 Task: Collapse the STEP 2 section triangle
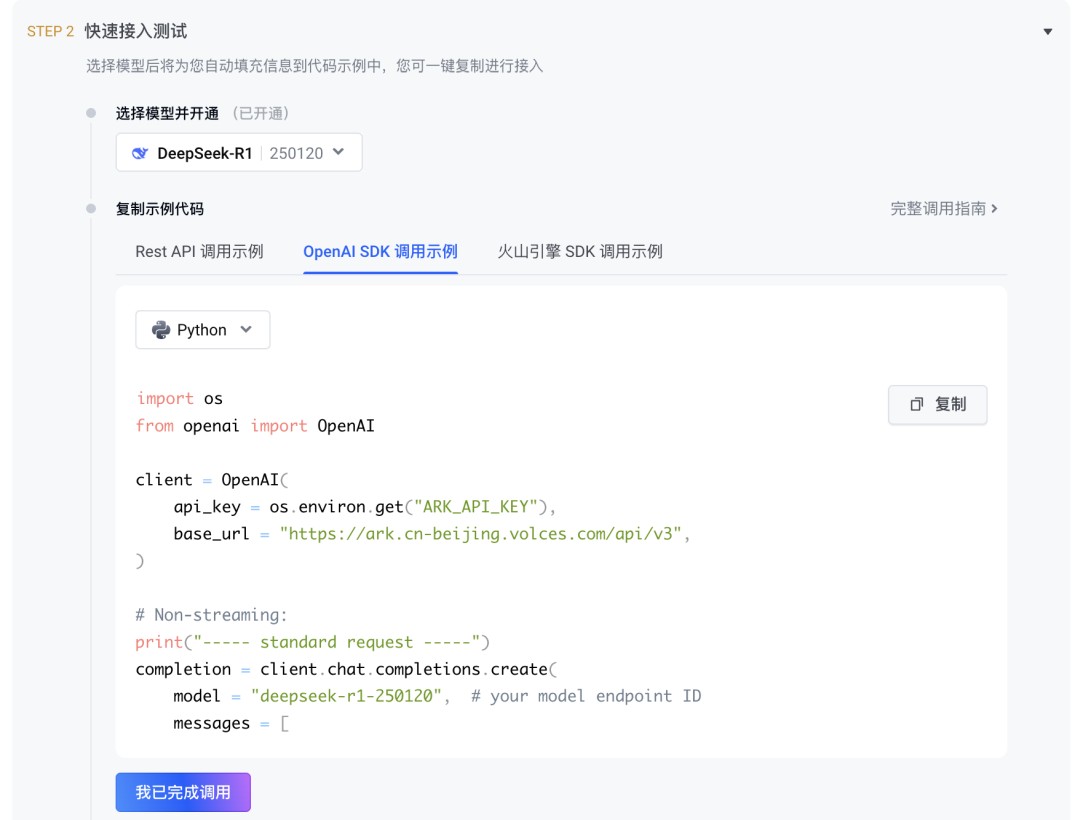pos(1047,32)
